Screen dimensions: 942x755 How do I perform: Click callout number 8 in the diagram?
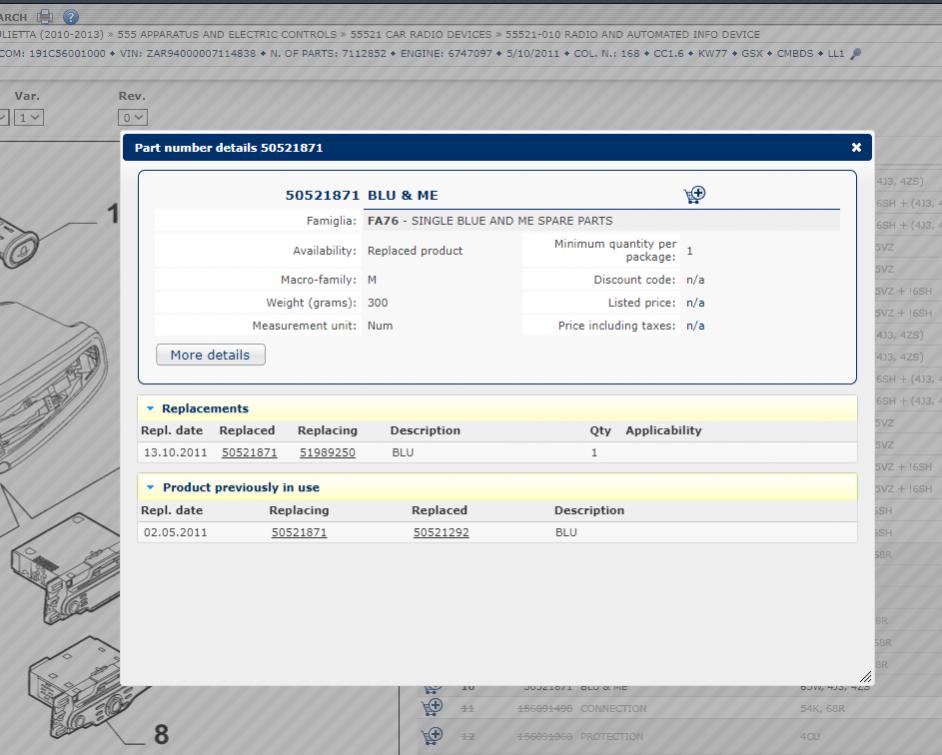161,734
